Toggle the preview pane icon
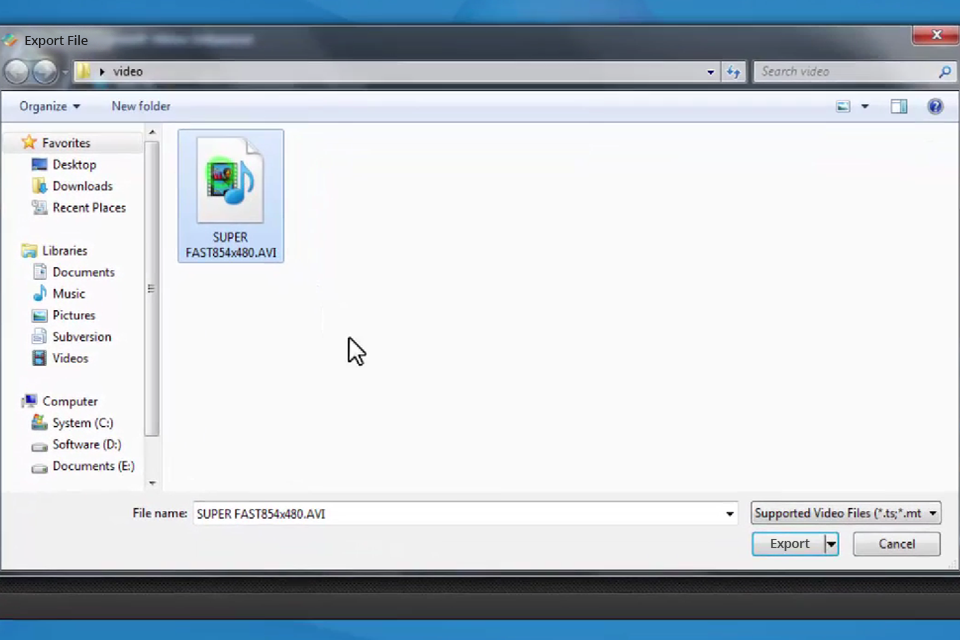This screenshot has height=640, width=960. click(x=899, y=107)
